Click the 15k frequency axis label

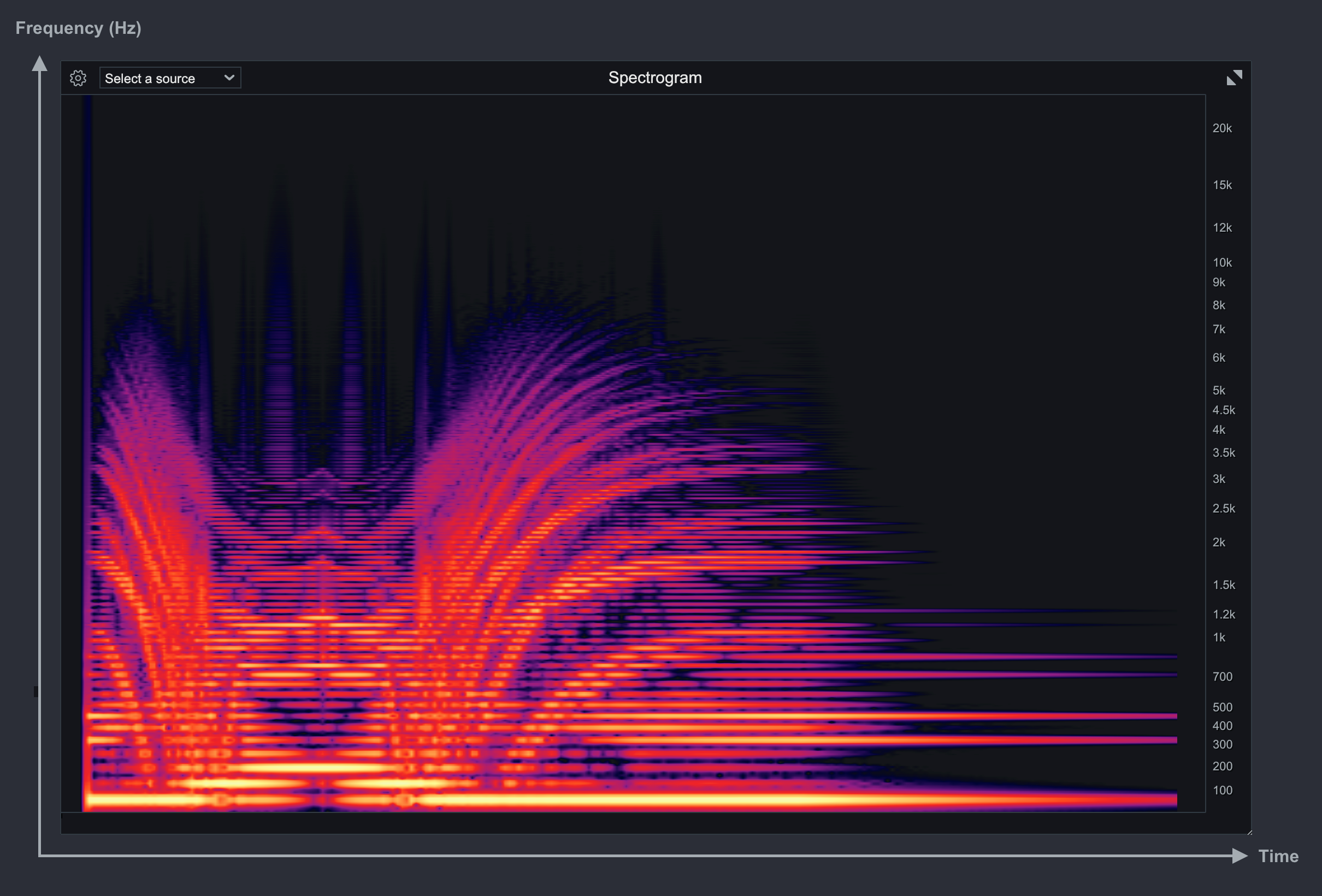pyautogui.click(x=1221, y=185)
